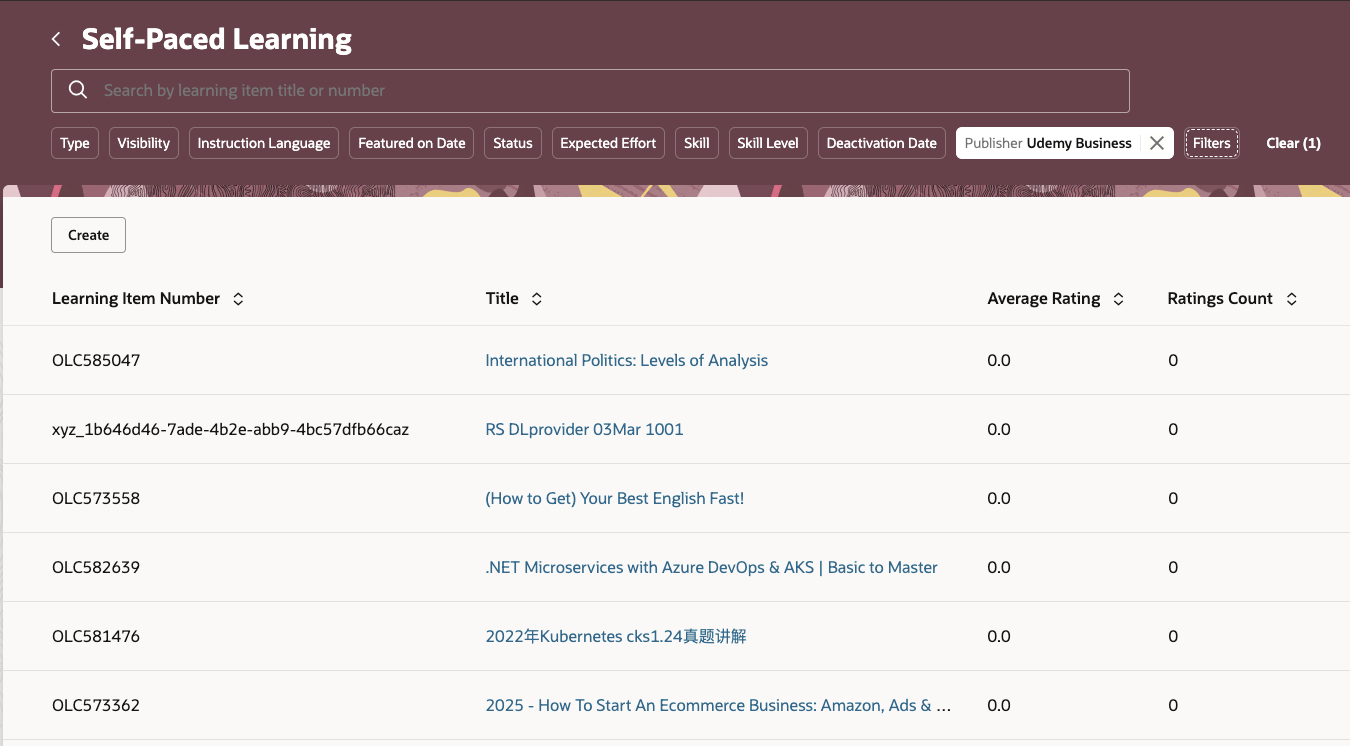Viewport: 1350px width, 746px height.
Task: Open the Featured on Date filter
Action: [x=412, y=143]
